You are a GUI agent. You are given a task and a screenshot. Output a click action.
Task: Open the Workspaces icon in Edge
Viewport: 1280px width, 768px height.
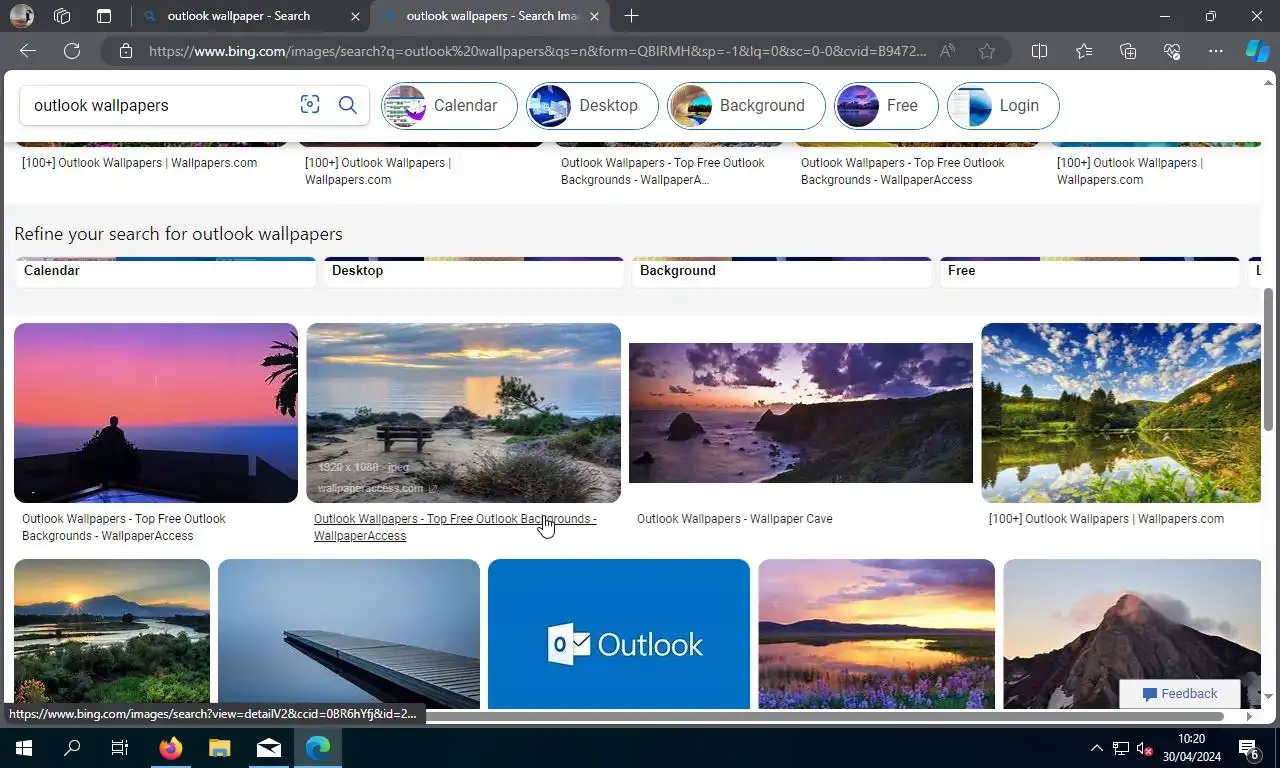tap(62, 16)
